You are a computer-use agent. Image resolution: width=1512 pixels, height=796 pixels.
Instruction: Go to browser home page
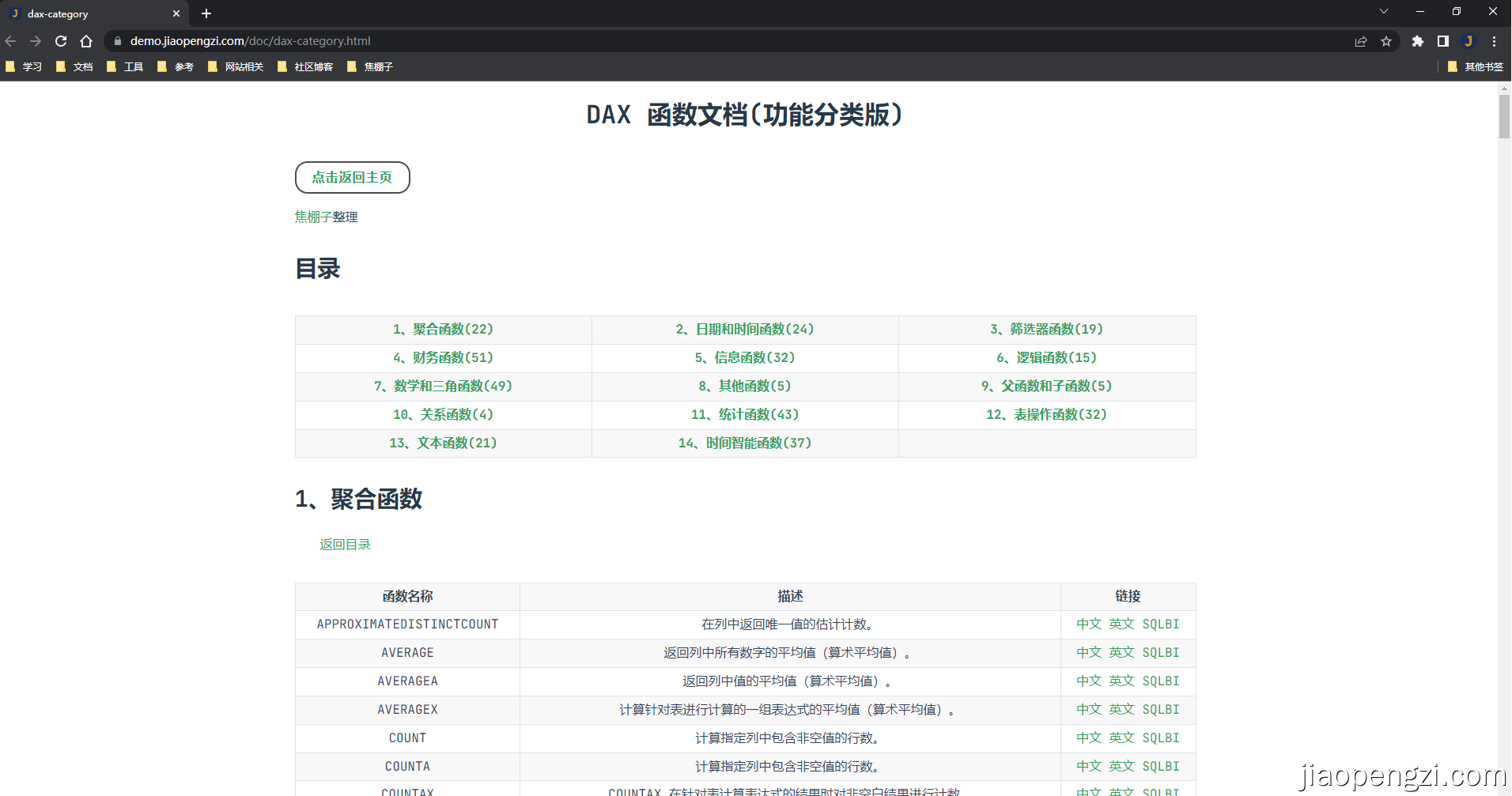point(86,41)
